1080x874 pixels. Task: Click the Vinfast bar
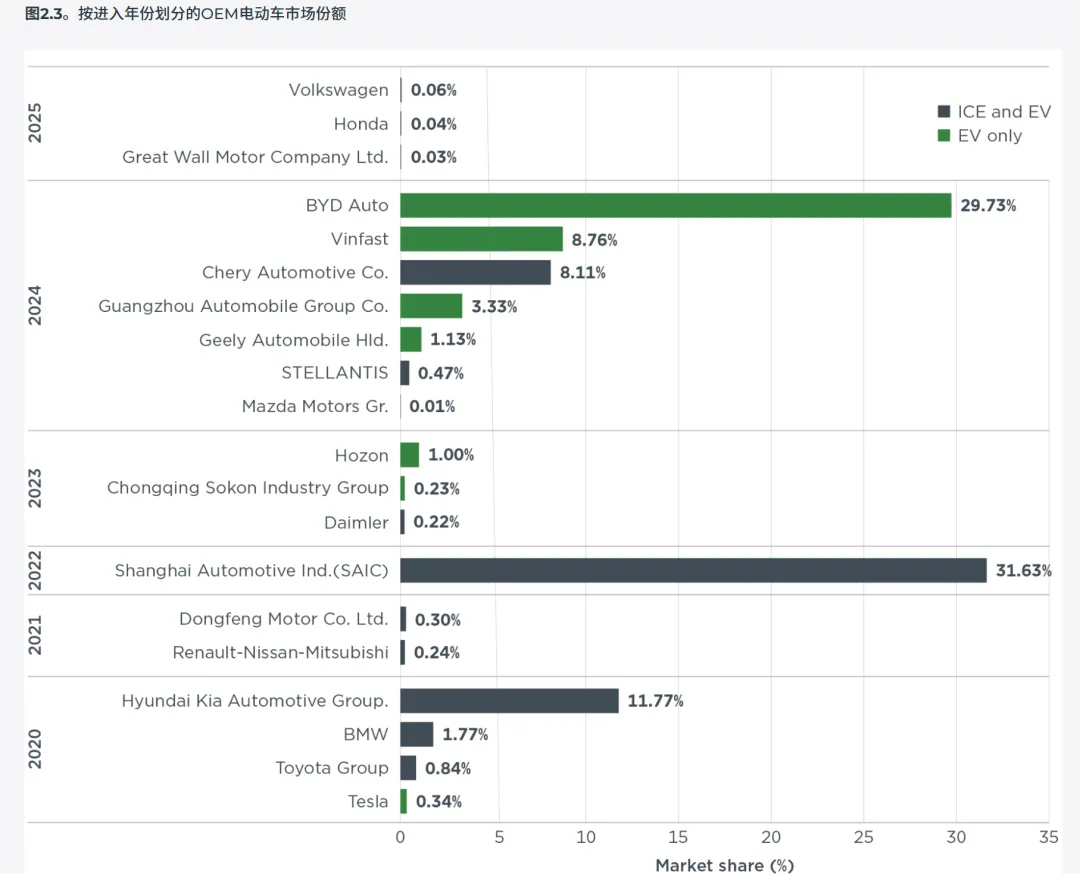point(481,239)
